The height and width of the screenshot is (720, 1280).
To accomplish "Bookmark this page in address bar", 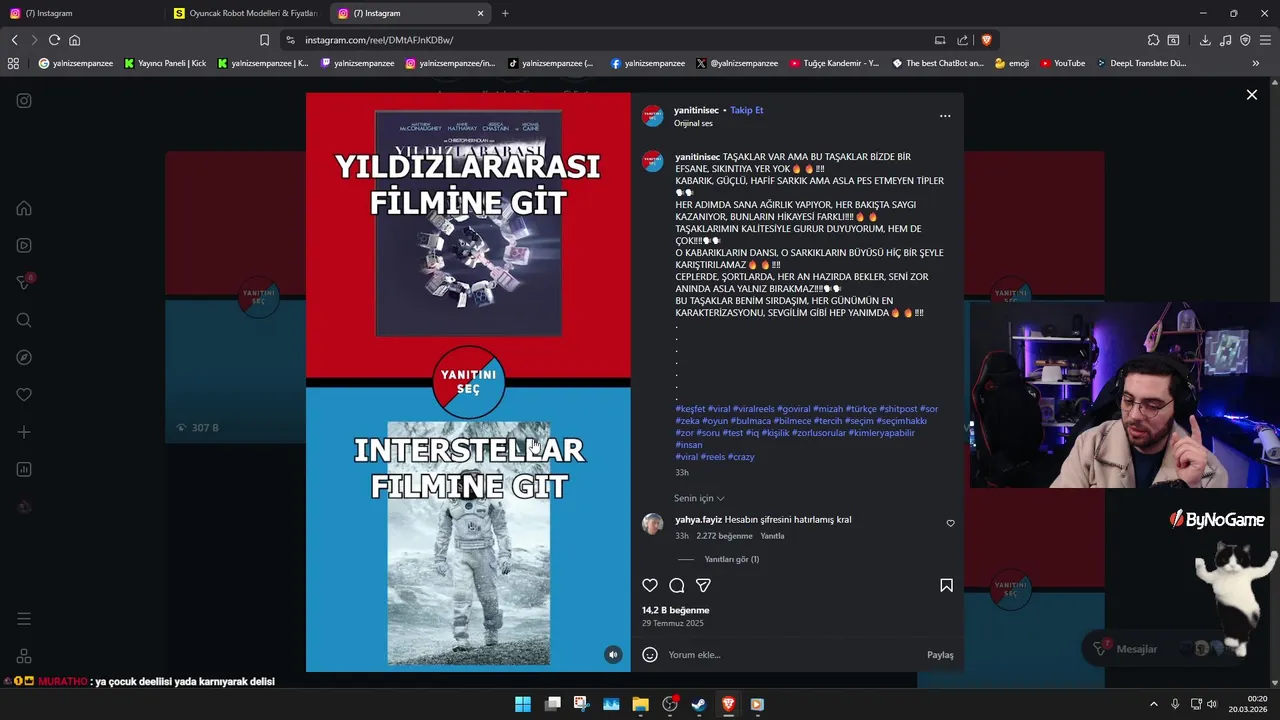I will 264,40.
